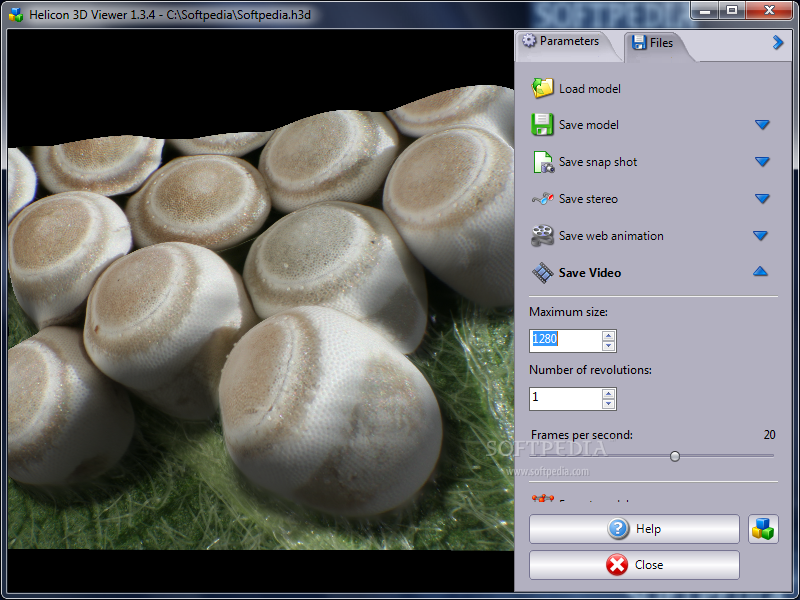This screenshot has height=600, width=800.
Task: Click the Frames per second label
Action: (x=582, y=435)
